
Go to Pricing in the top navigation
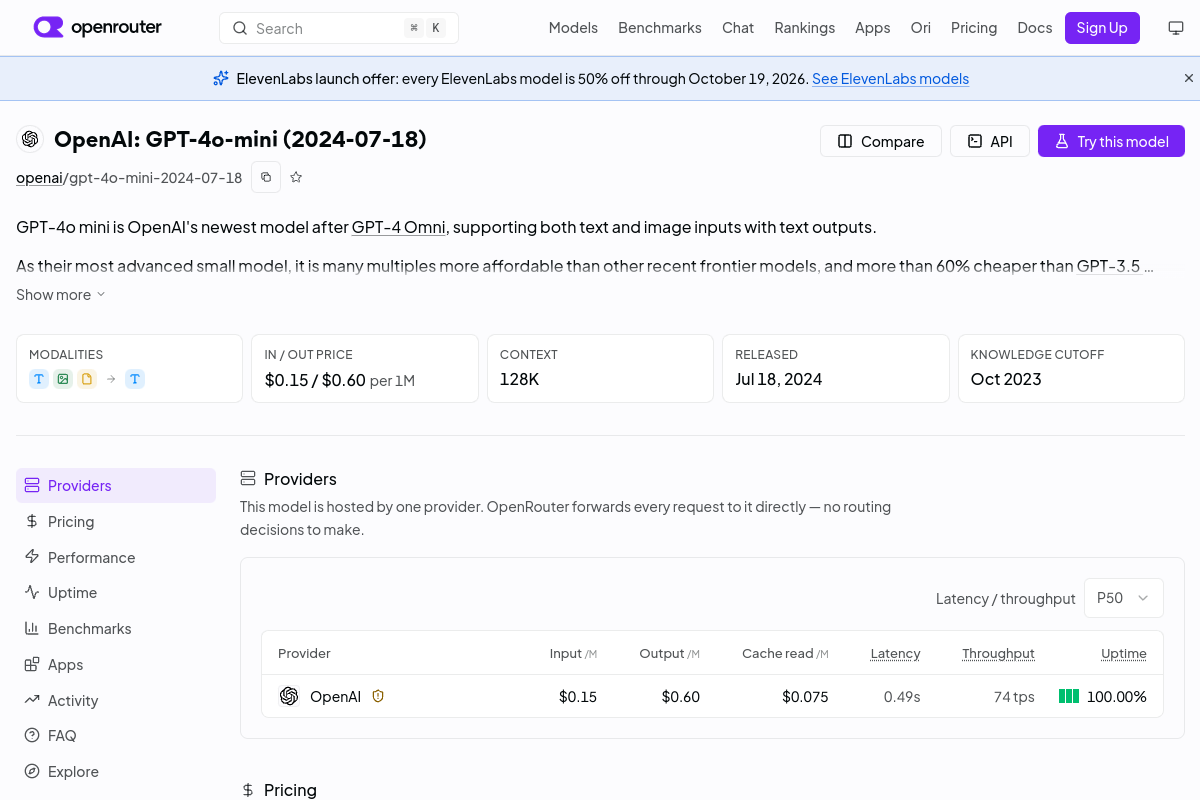tap(974, 28)
